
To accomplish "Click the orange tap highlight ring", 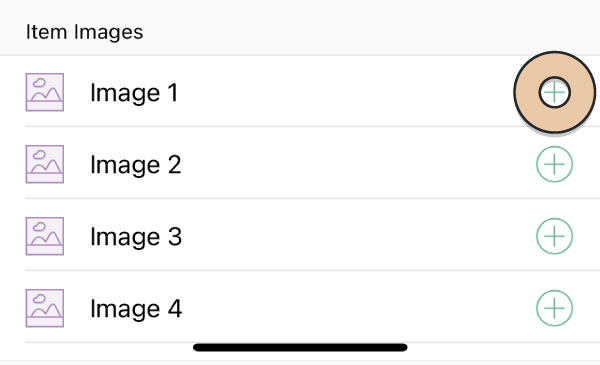I will [554, 92].
